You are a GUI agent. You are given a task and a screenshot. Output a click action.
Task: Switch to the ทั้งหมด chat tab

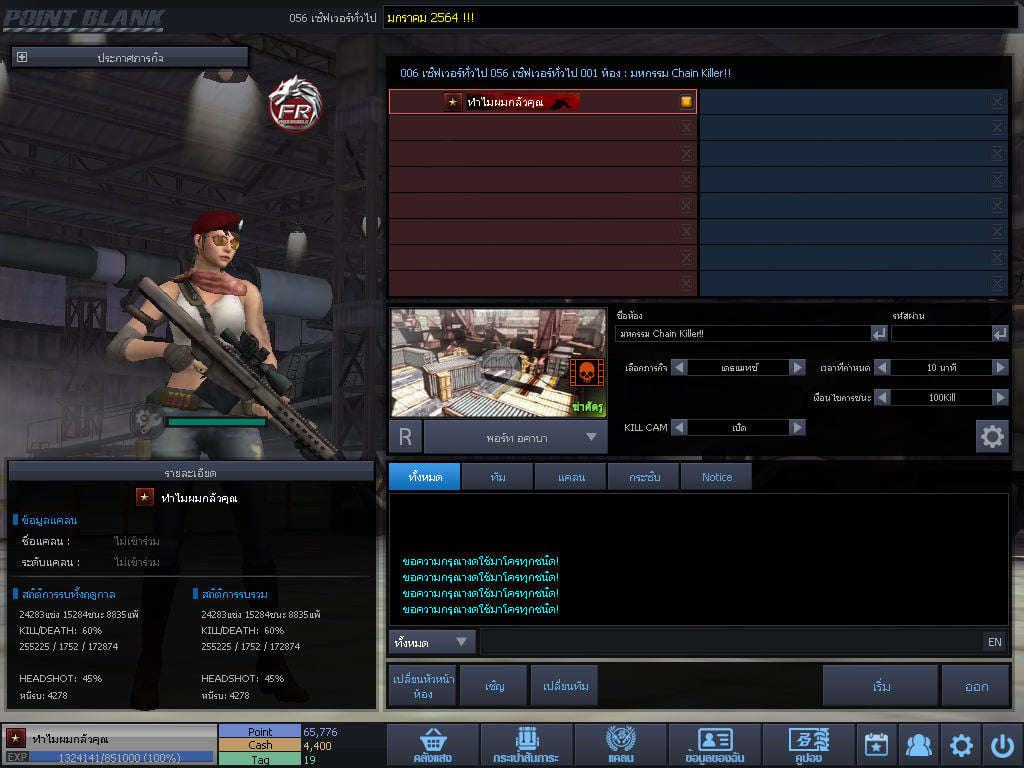[425, 477]
